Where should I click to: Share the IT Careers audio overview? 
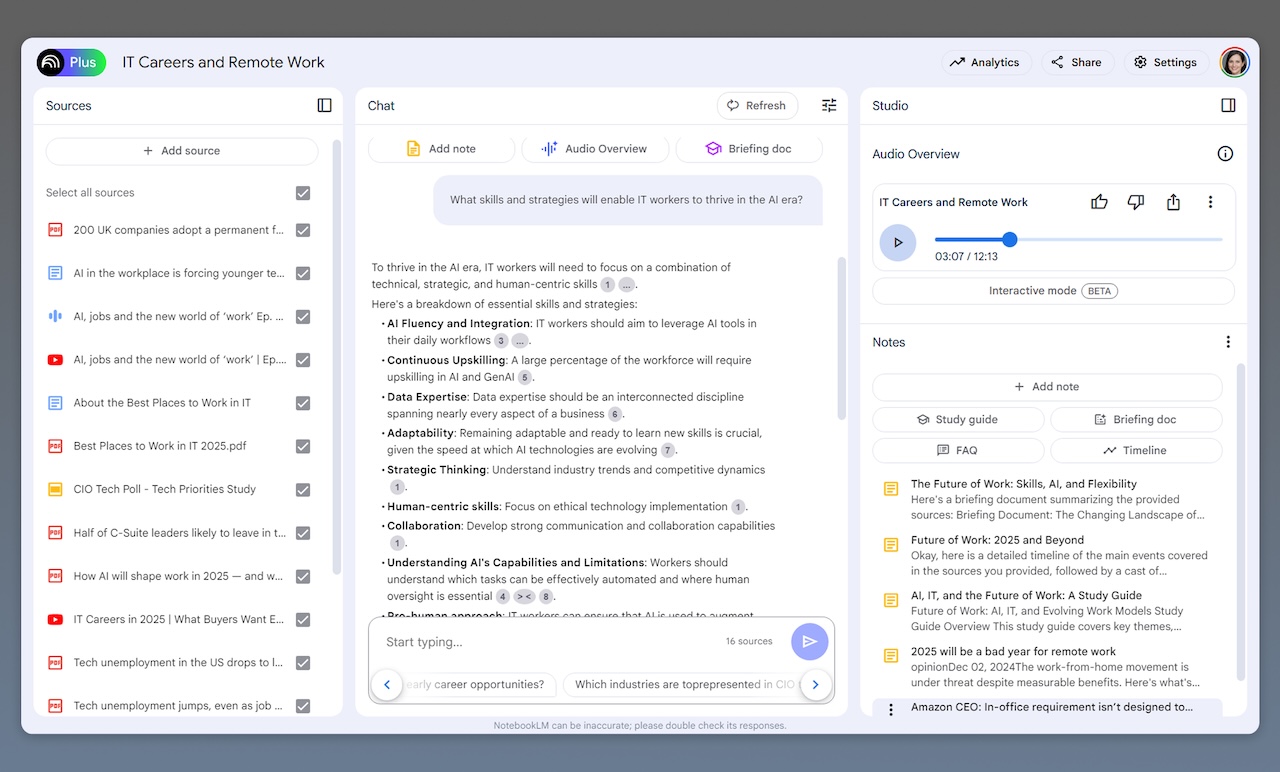pos(1172,201)
